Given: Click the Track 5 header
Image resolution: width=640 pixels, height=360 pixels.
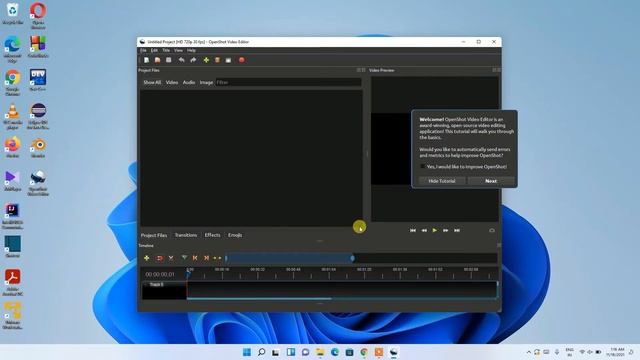Looking at the screenshot, I should click(x=164, y=290).
